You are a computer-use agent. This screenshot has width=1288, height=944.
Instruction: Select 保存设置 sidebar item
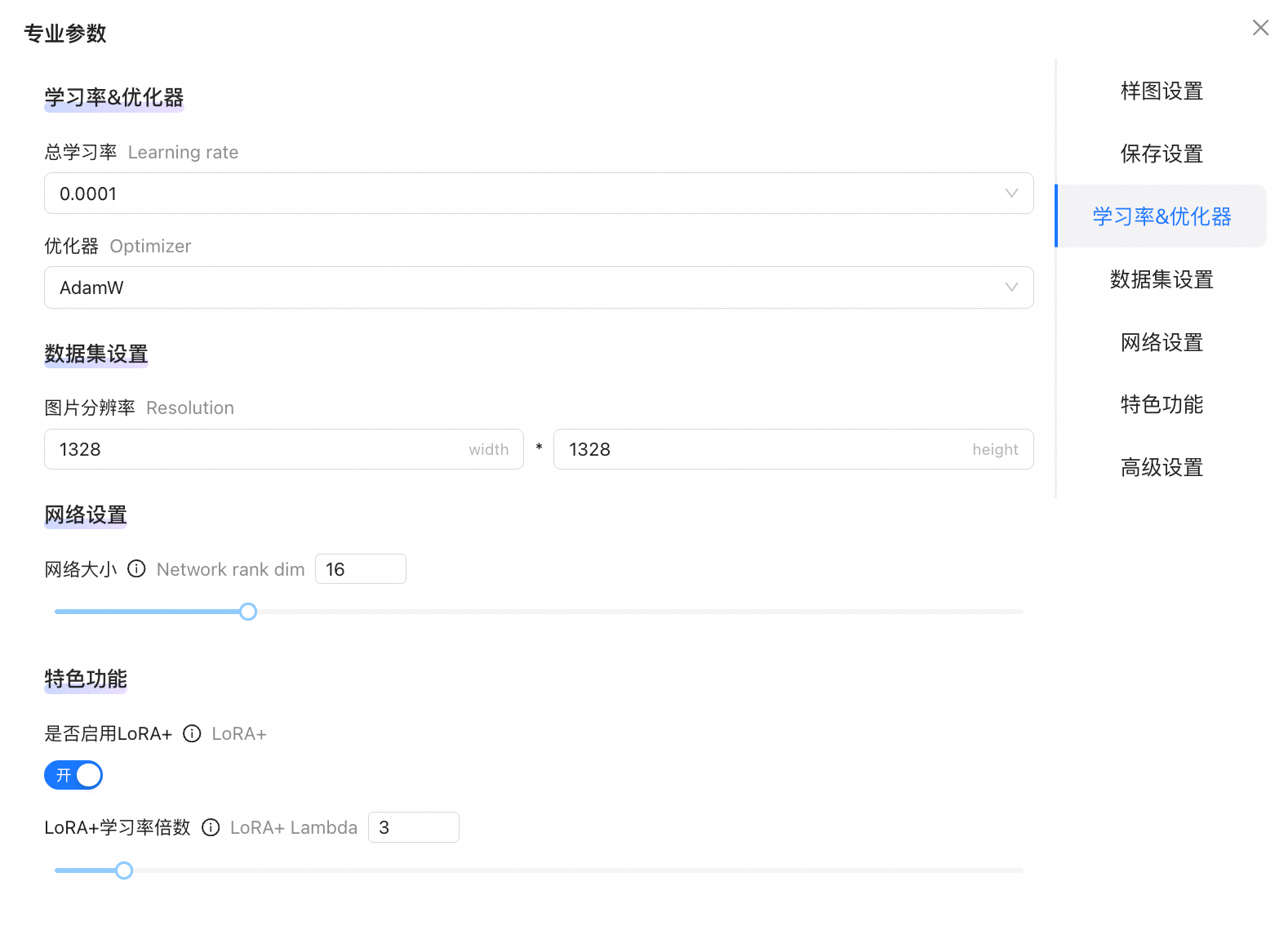click(1161, 154)
